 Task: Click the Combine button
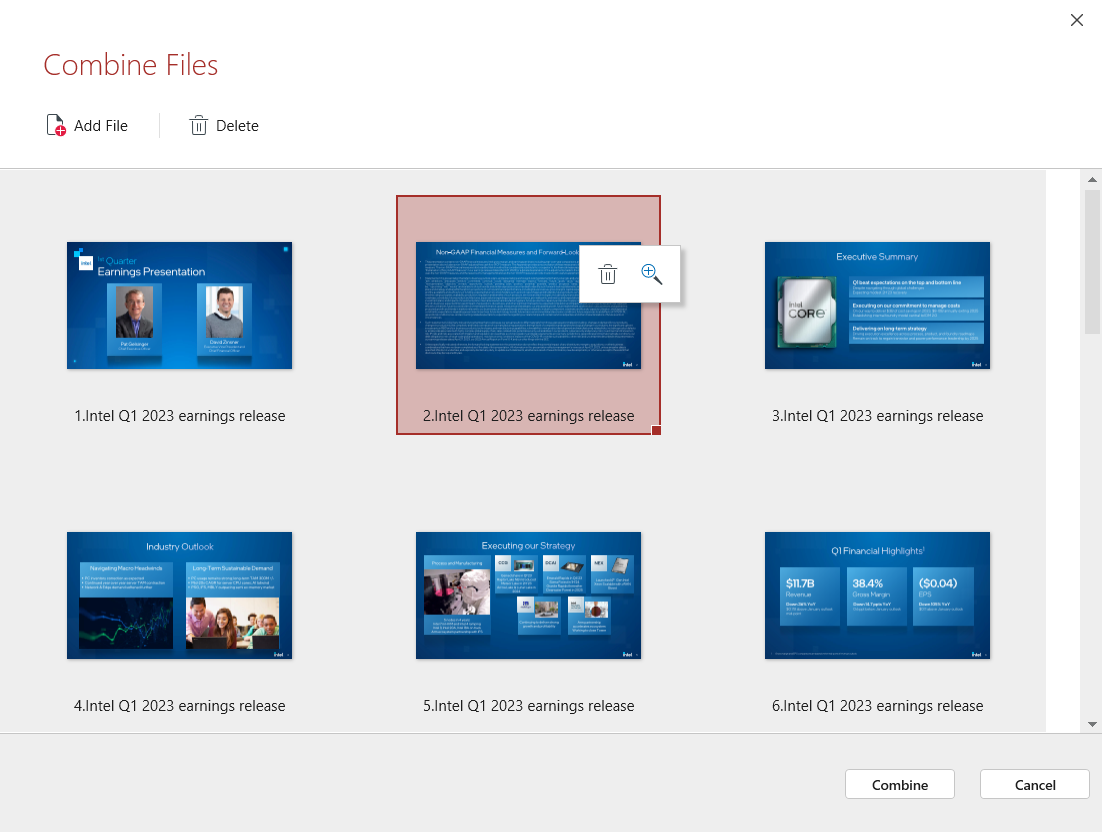click(x=900, y=784)
